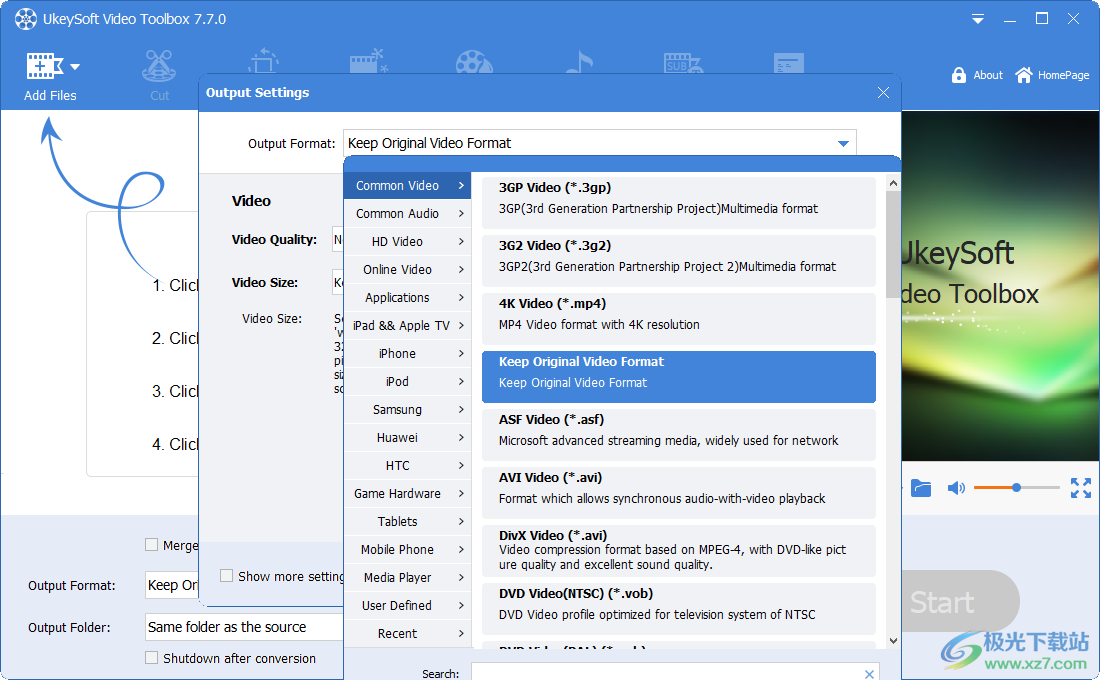The height and width of the screenshot is (680, 1100).
Task: Open the music note tool icon
Action: click(579, 62)
